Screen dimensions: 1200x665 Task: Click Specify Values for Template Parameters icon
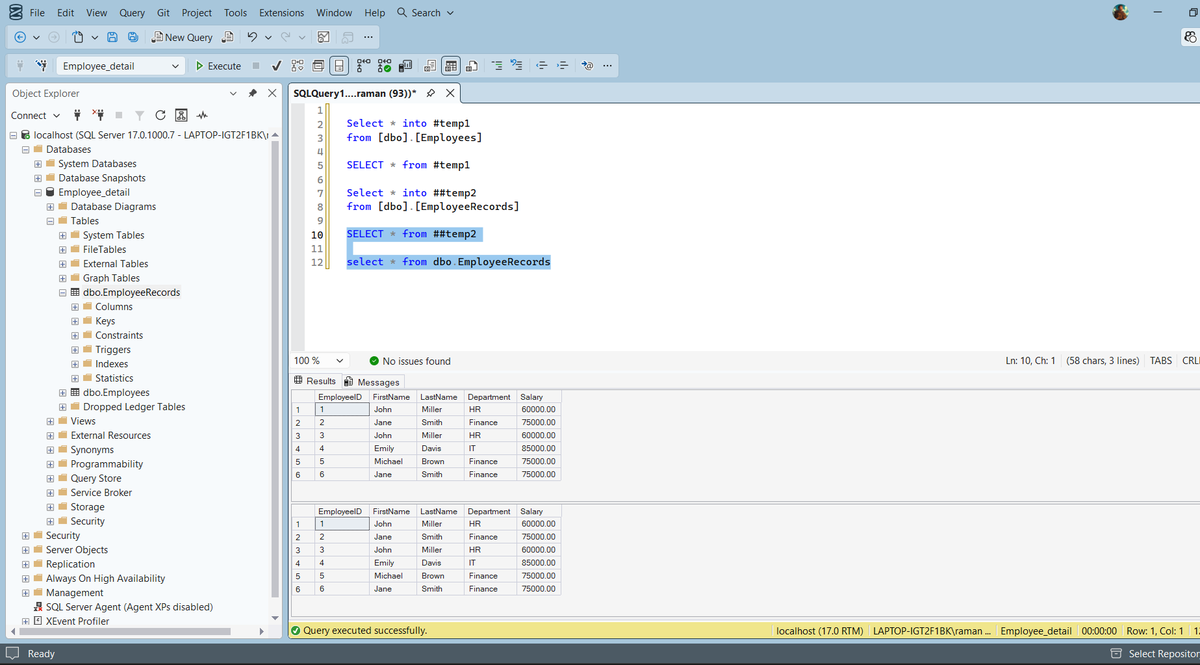(x=587, y=66)
